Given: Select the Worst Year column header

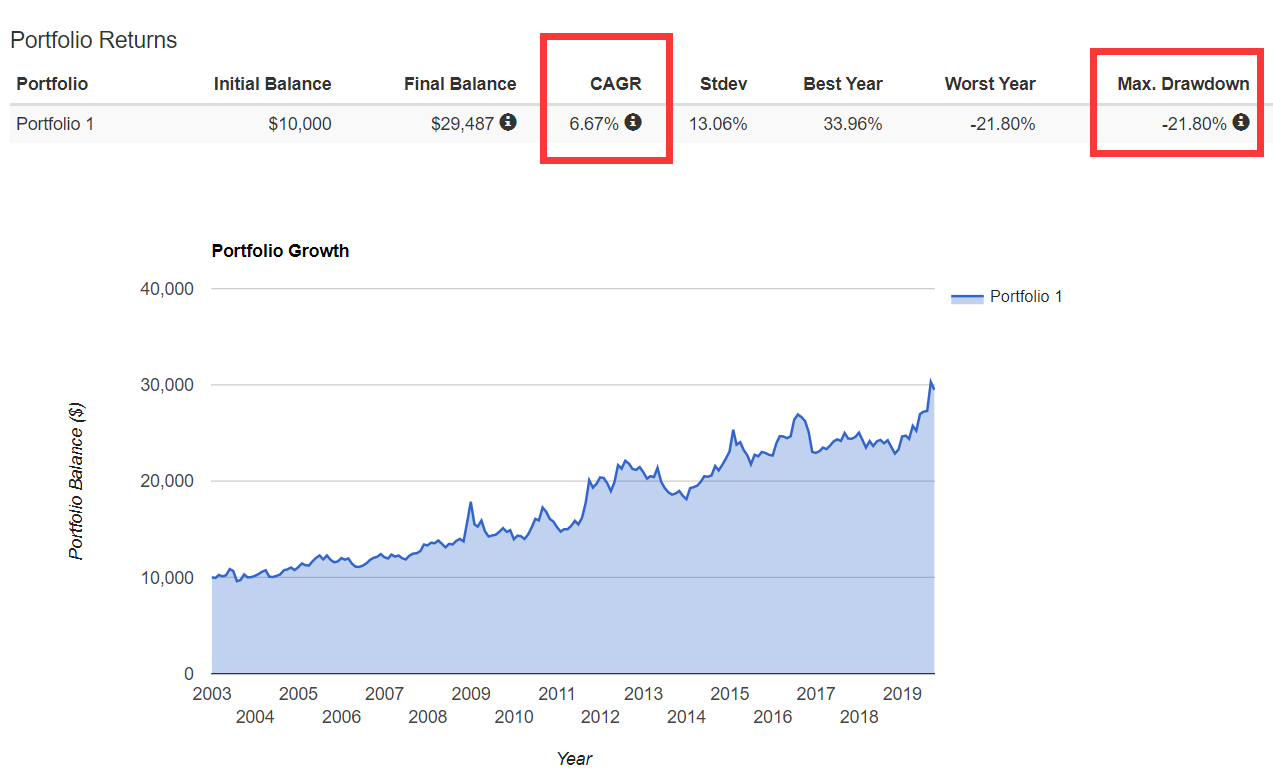Looking at the screenshot, I should (989, 84).
